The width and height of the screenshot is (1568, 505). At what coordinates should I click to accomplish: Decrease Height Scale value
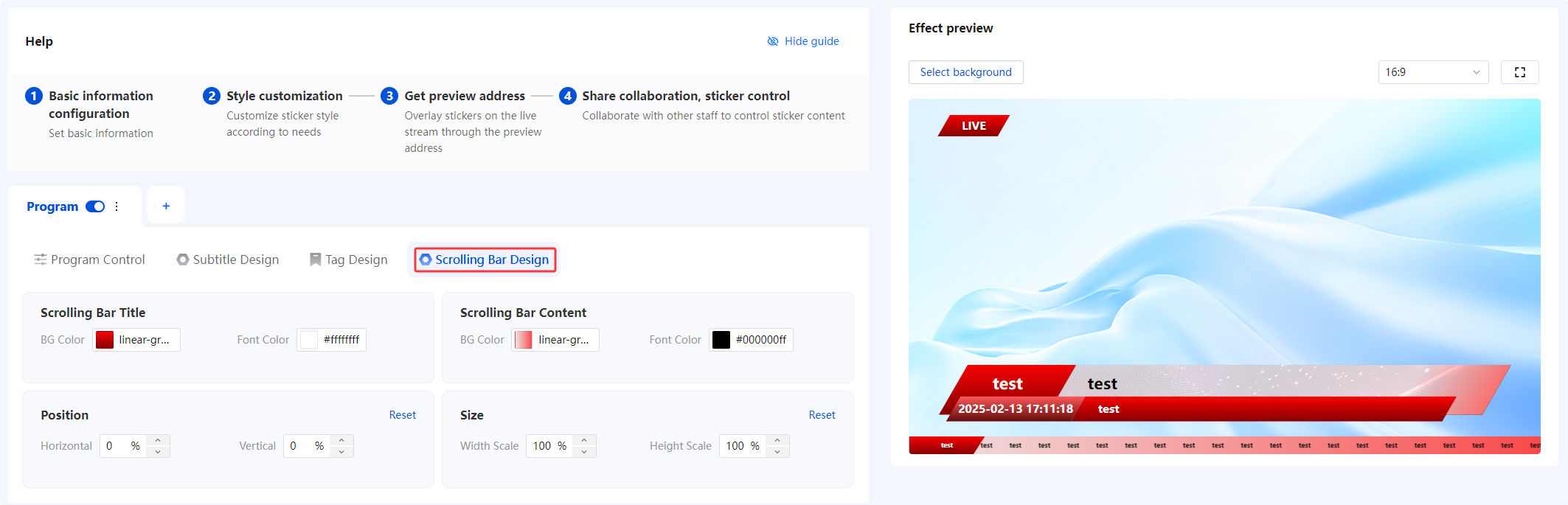point(777,452)
